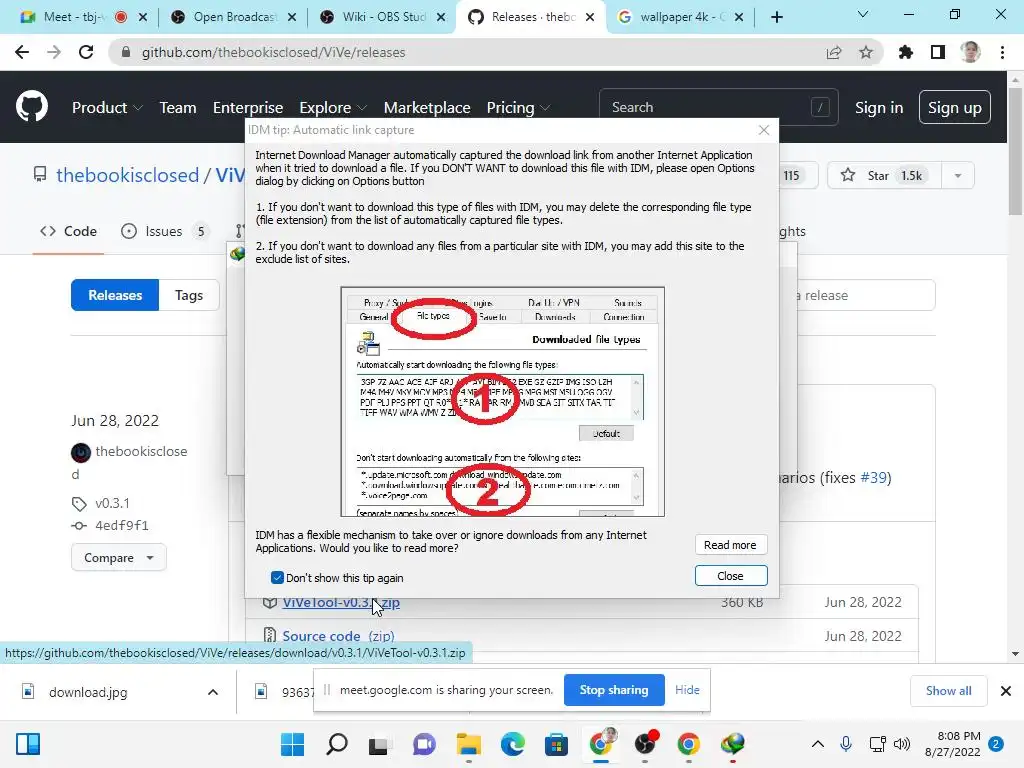Viewport: 1024px width, 768px height.
Task: Click the 4edf9f1 commit link
Action: click(x=121, y=526)
